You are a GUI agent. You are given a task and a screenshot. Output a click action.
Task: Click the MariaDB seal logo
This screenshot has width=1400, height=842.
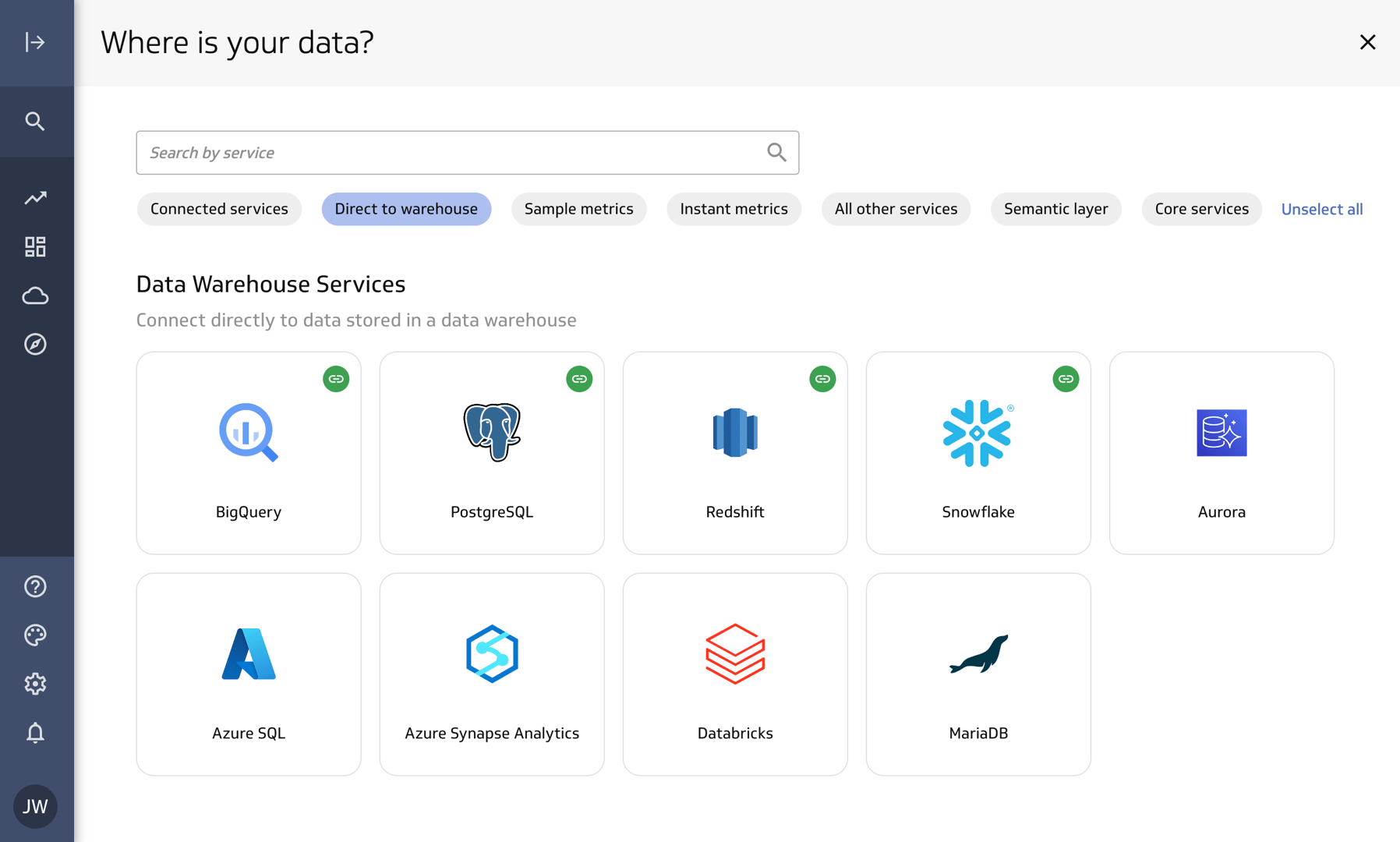tap(978, 654)
